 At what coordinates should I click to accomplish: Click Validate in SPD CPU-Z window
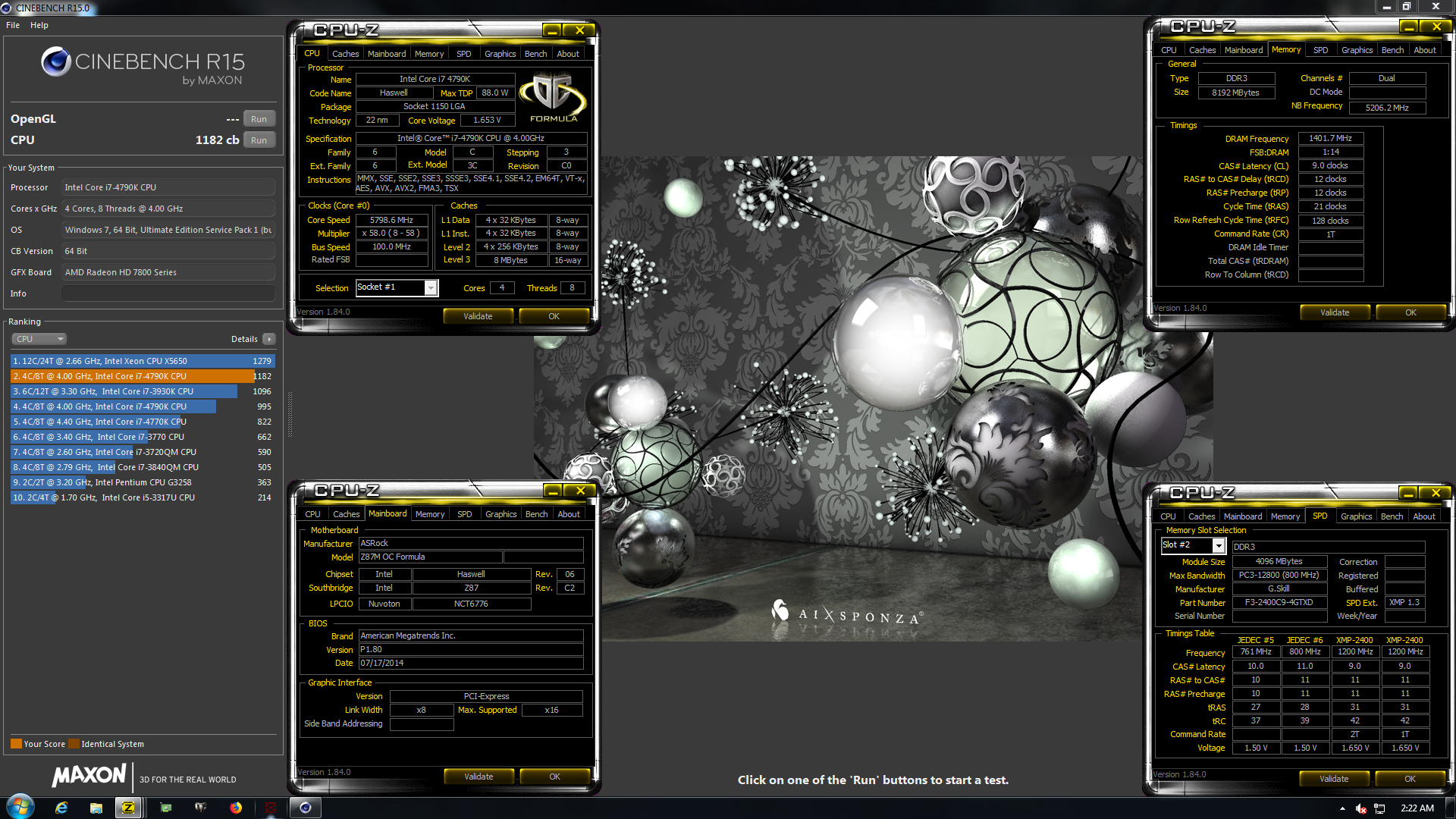pyautogui.click(x=1334, y=779)
